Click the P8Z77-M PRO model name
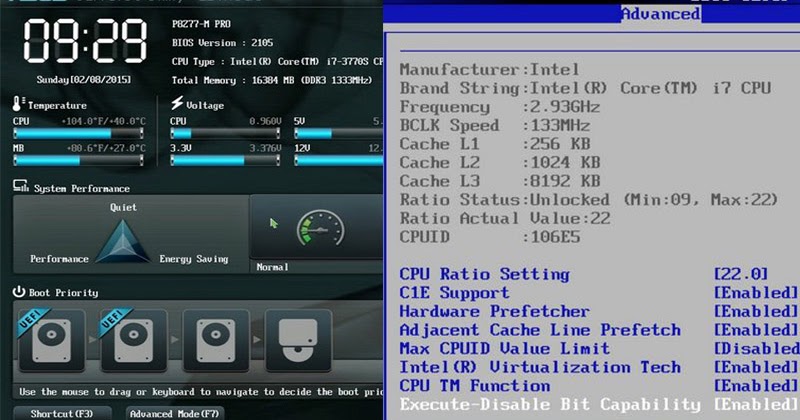 tap(201, 24)
